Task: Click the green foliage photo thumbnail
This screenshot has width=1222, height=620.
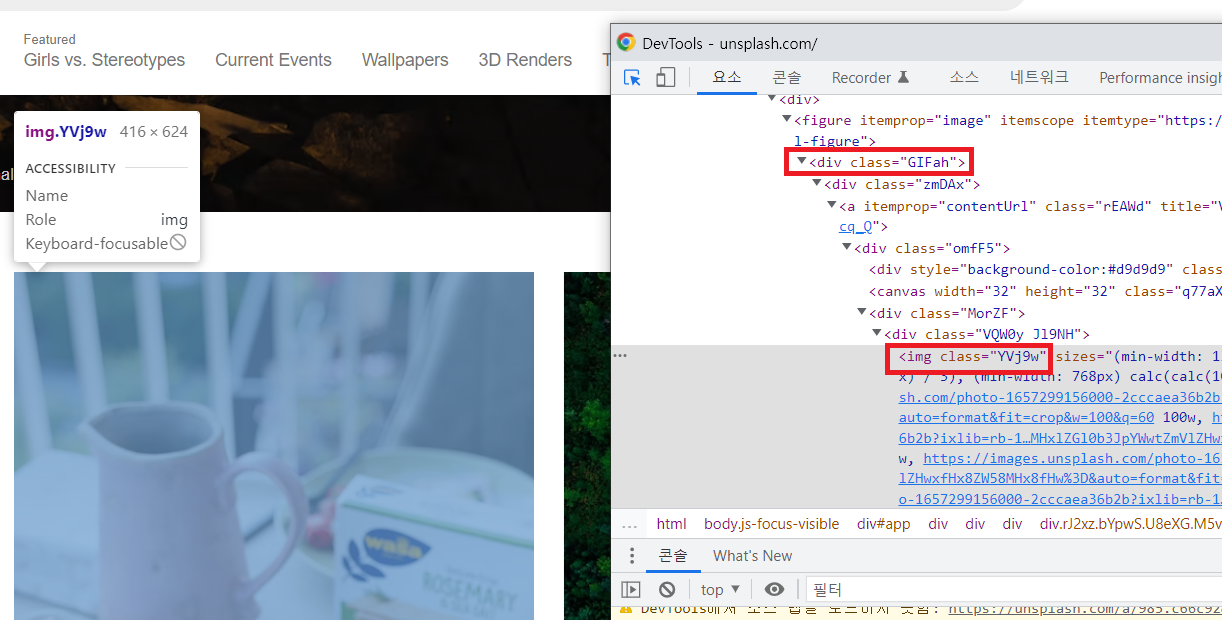Action: click(587, 446)
